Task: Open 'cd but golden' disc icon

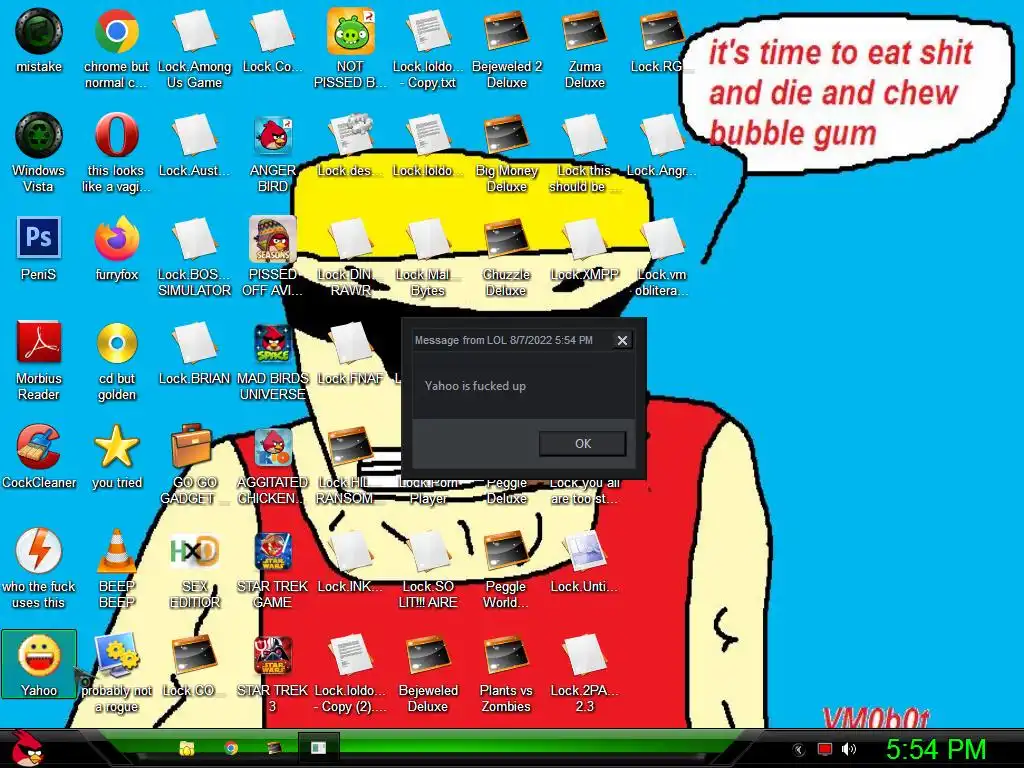Action: coord(116,360)
